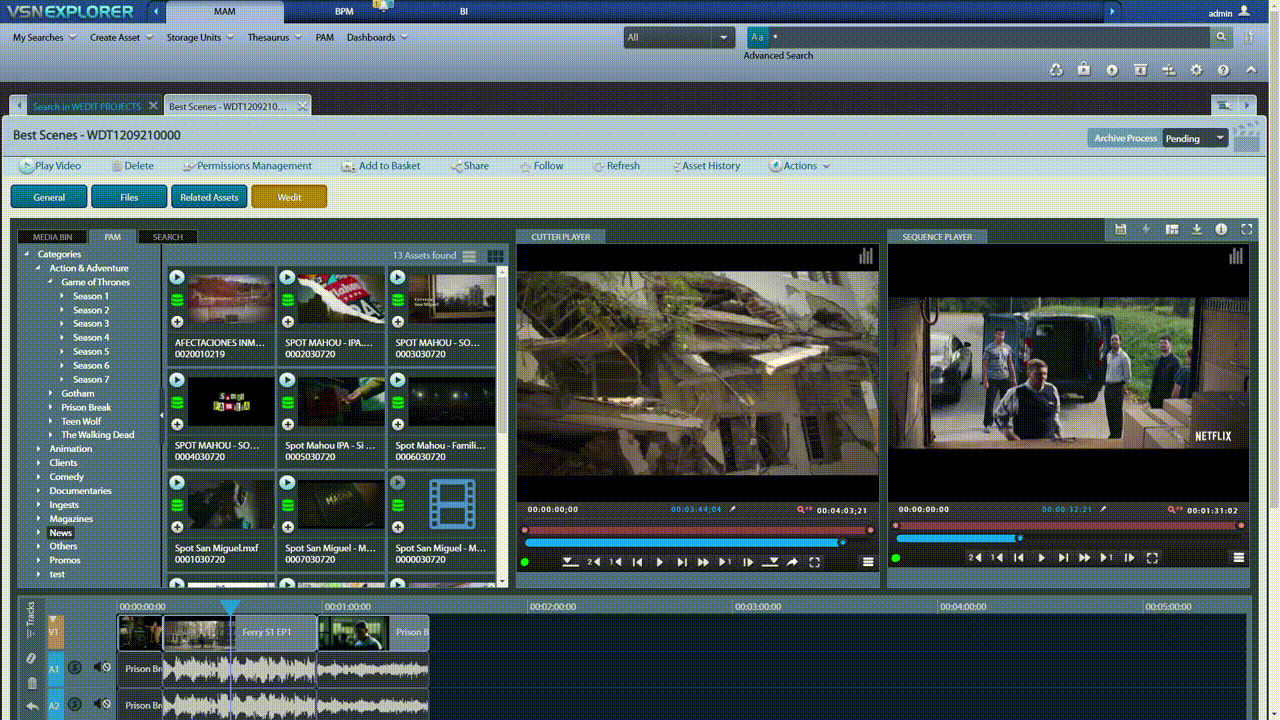Toggle solo on track A1
The image size is (1280, 720).
click(75, 667)
